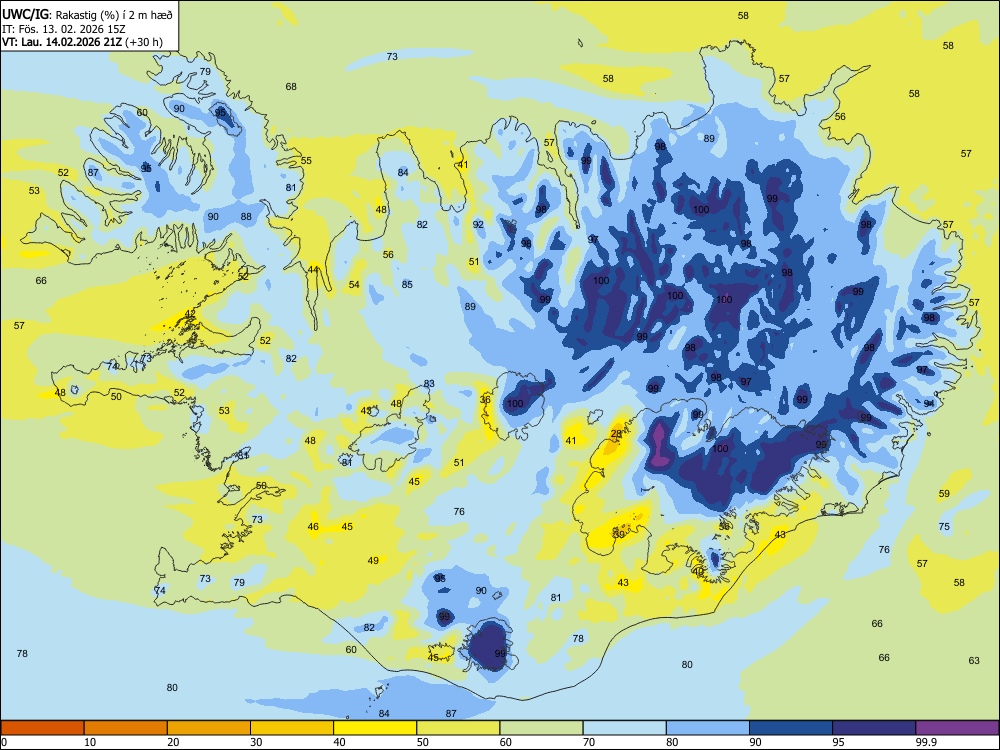The height and width of the screenshot is (750, 1000).
Task: Click the purple above-99.9 legend swatch
Action: click(957, 728)
